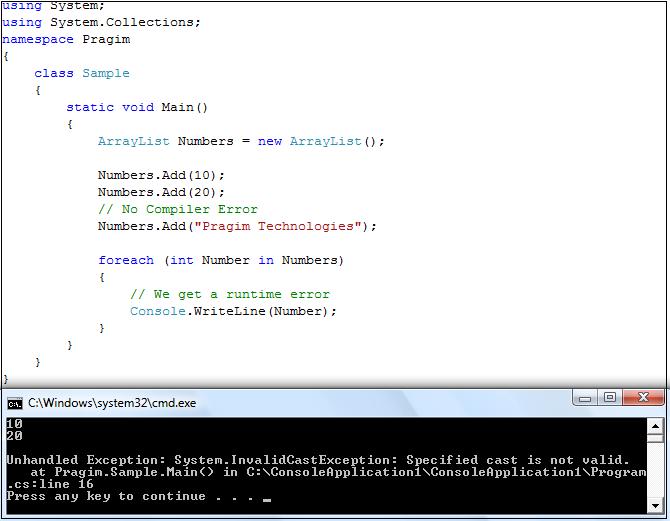Viewport: 670px width, 521px height.
Task: Click the 'foreach (int Number in Numbers)' line
Action: pos(221,260)
